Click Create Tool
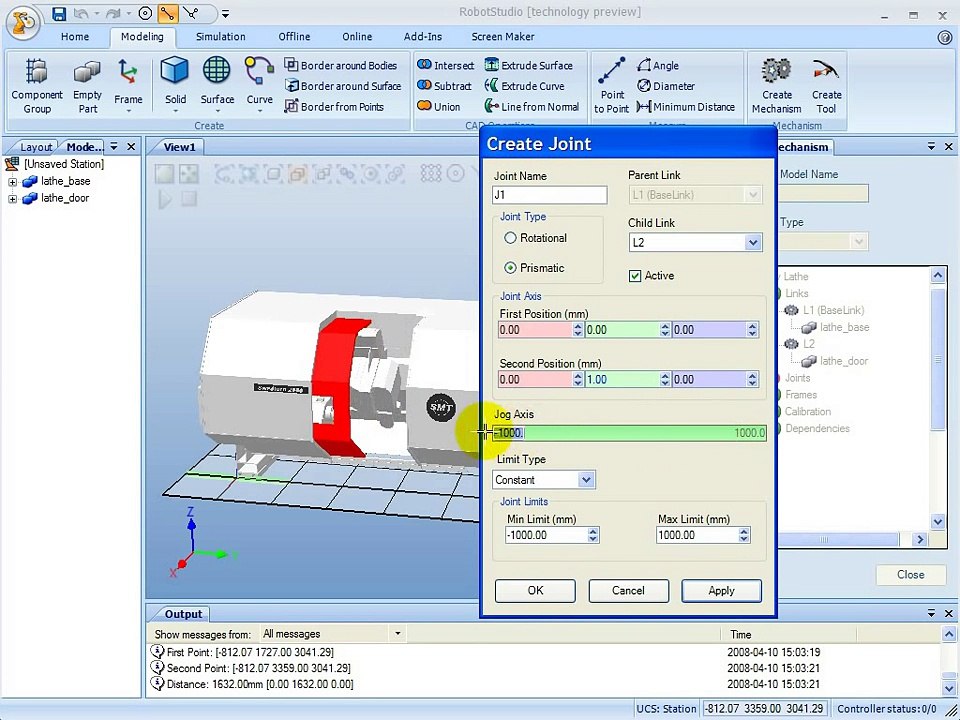 point(827,86)
